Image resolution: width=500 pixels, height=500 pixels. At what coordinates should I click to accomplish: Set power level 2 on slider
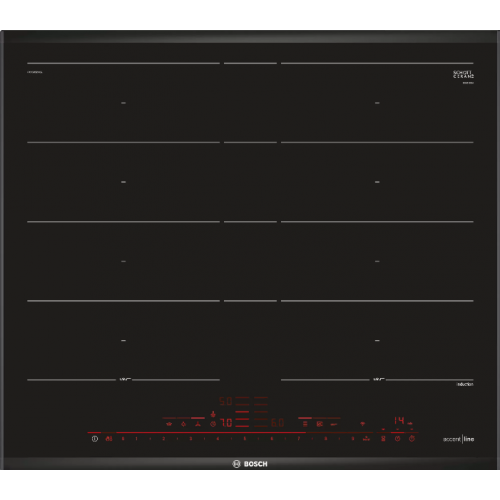pyautogui.click(x=163, y=439)
